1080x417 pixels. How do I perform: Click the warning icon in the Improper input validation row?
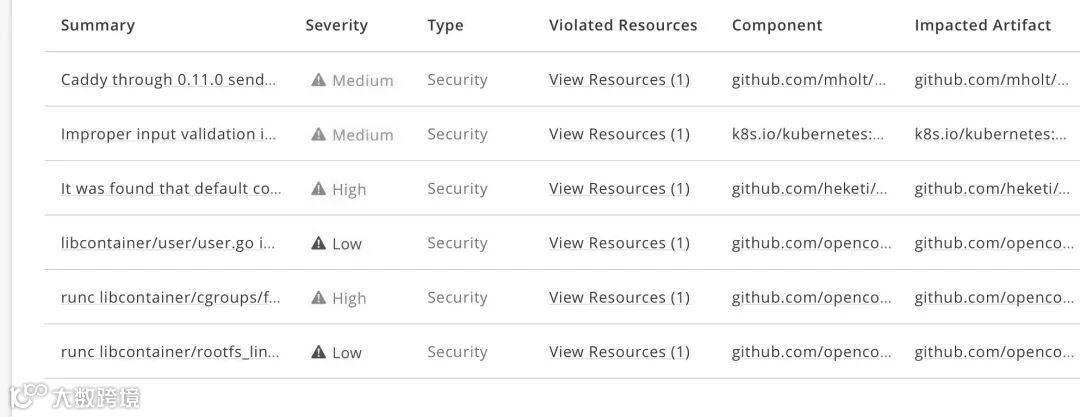(318, 134)
